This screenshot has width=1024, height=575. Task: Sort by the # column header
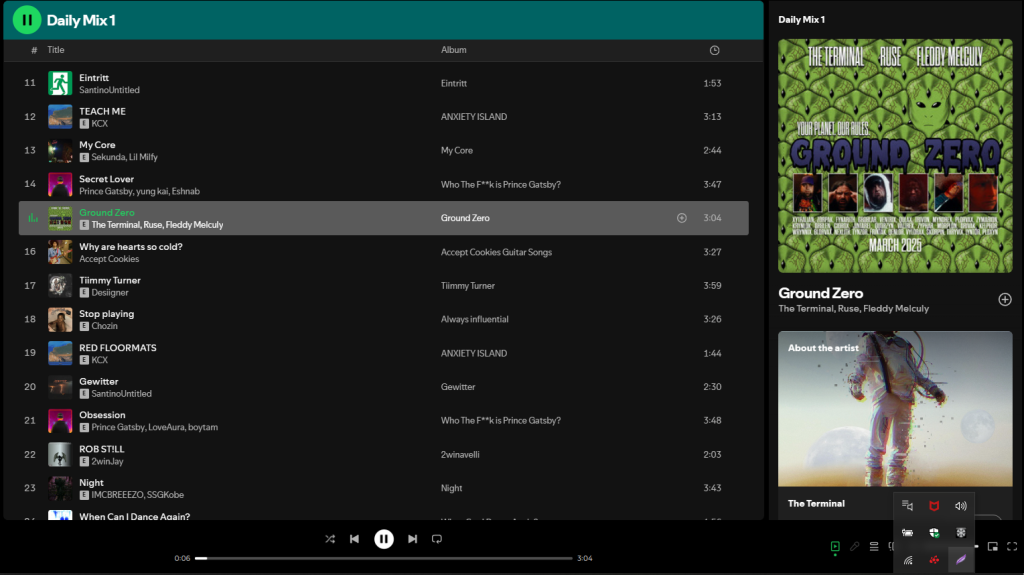pos(34,50)
